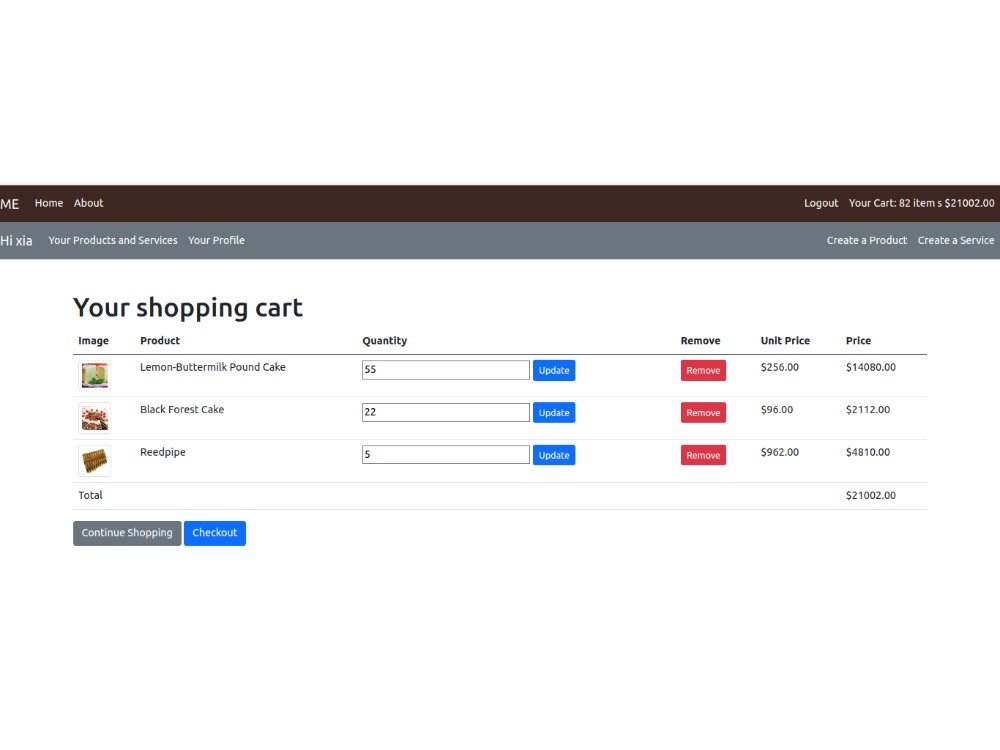Click the $14080.00 price
The height and width of the screenshot is (750, 1000).
(871, 367)
